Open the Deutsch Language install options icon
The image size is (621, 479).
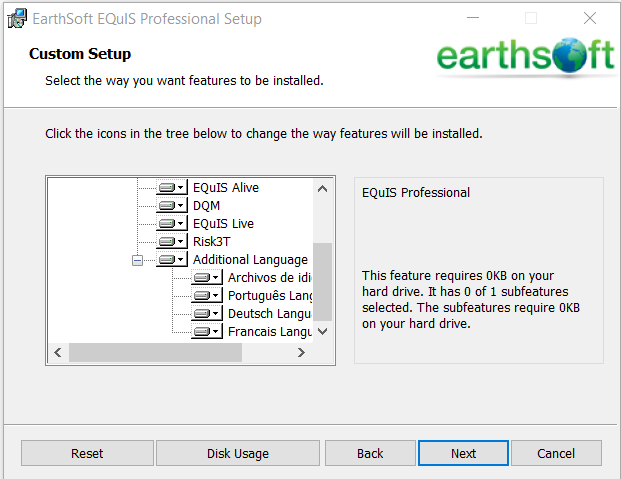click(207, 314)
